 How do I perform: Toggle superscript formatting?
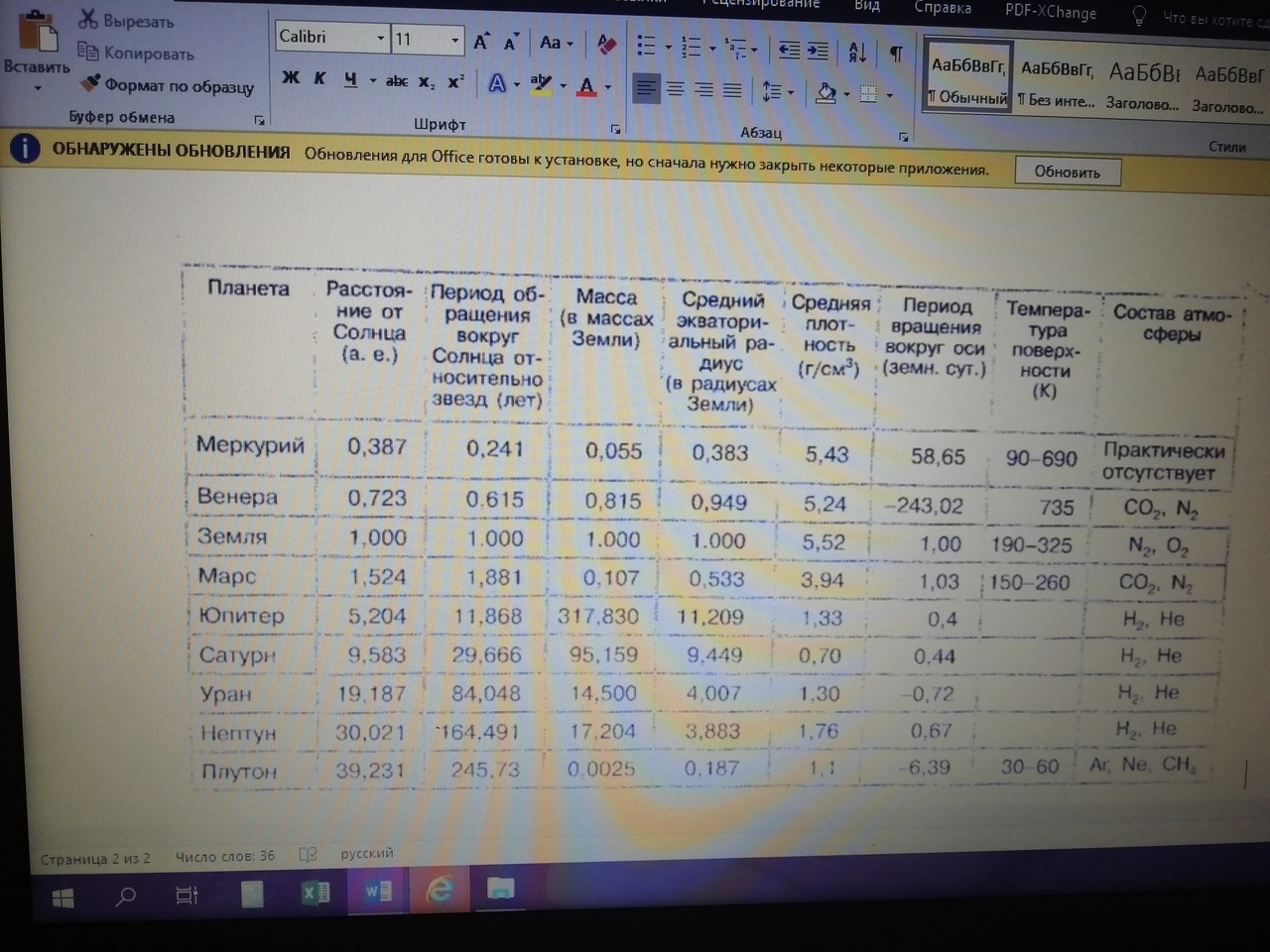[455, 82]
